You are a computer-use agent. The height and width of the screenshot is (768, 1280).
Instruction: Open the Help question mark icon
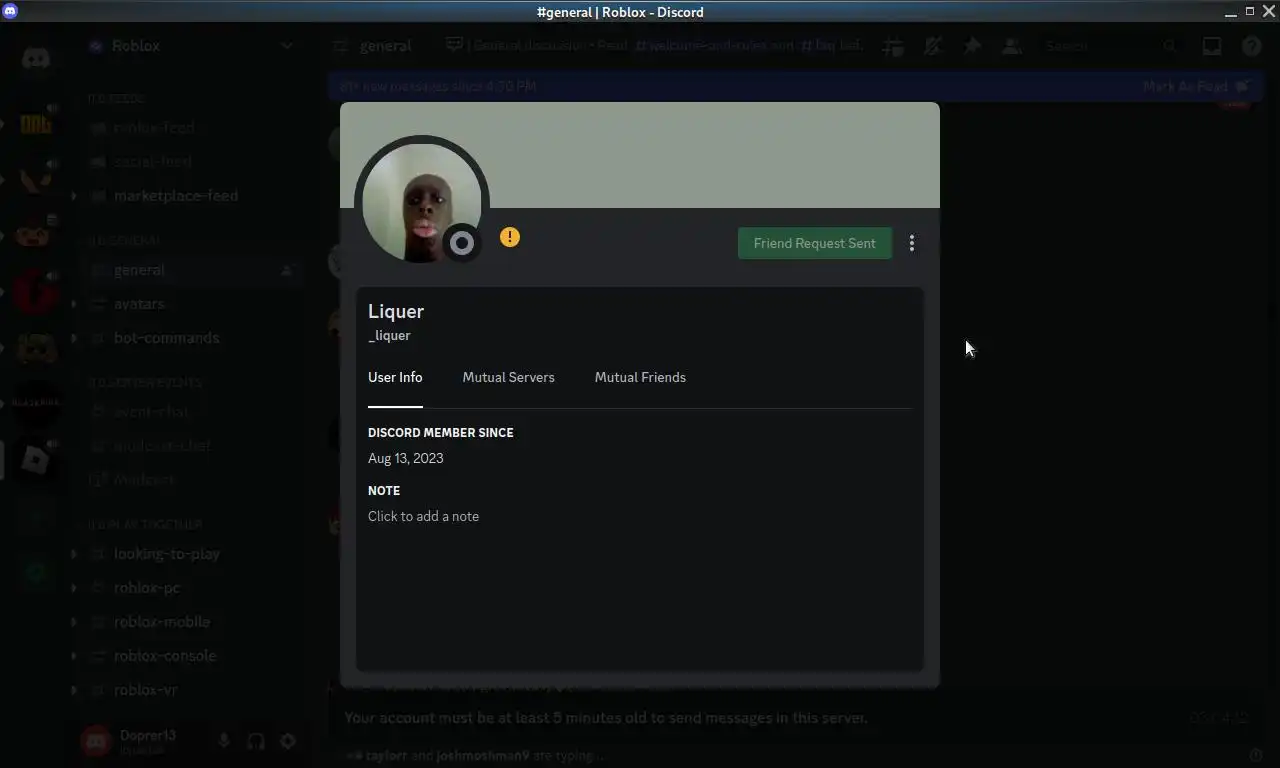[x=1252, y=46]
